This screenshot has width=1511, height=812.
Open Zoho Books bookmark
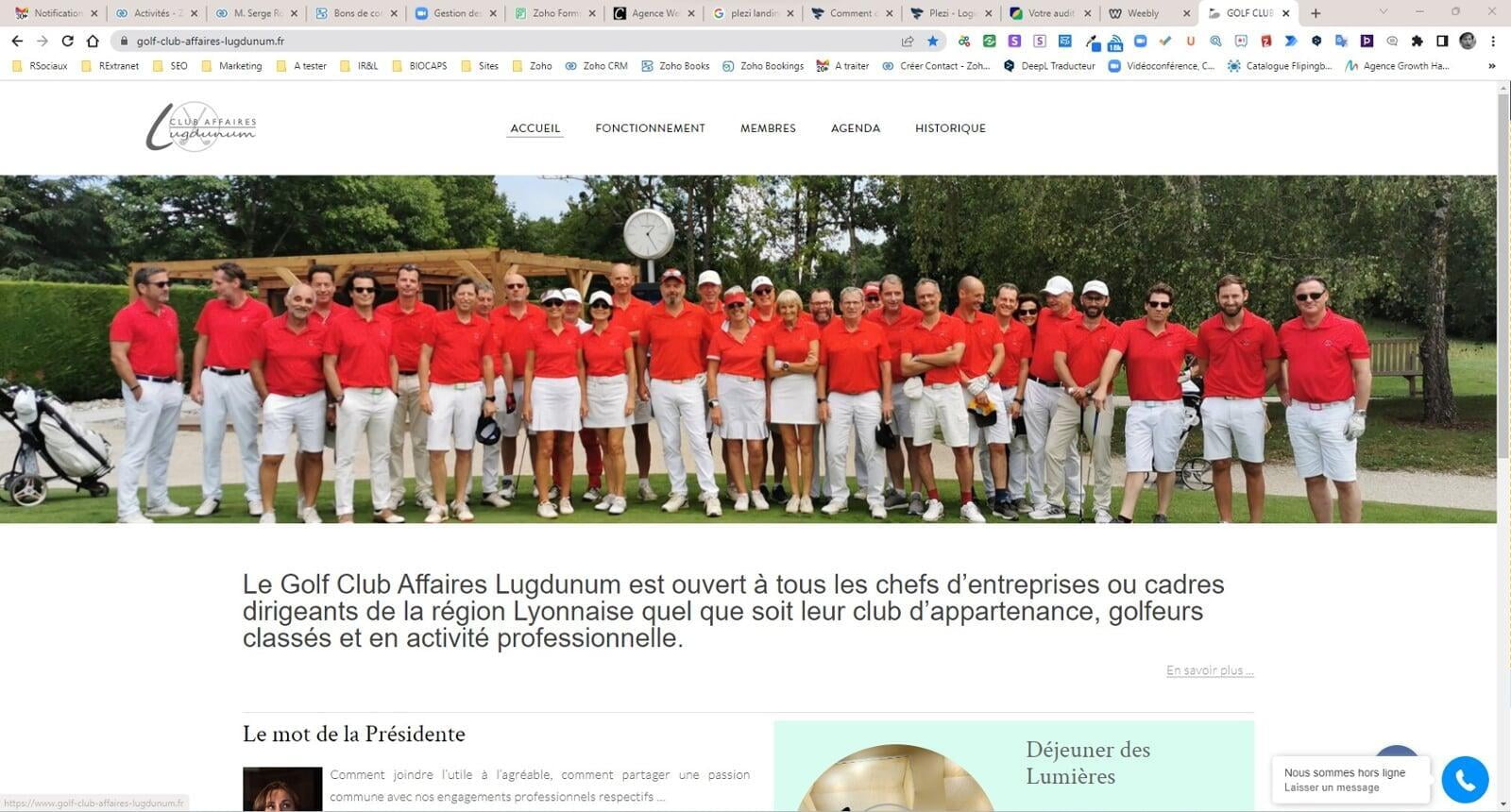point(675,66)
